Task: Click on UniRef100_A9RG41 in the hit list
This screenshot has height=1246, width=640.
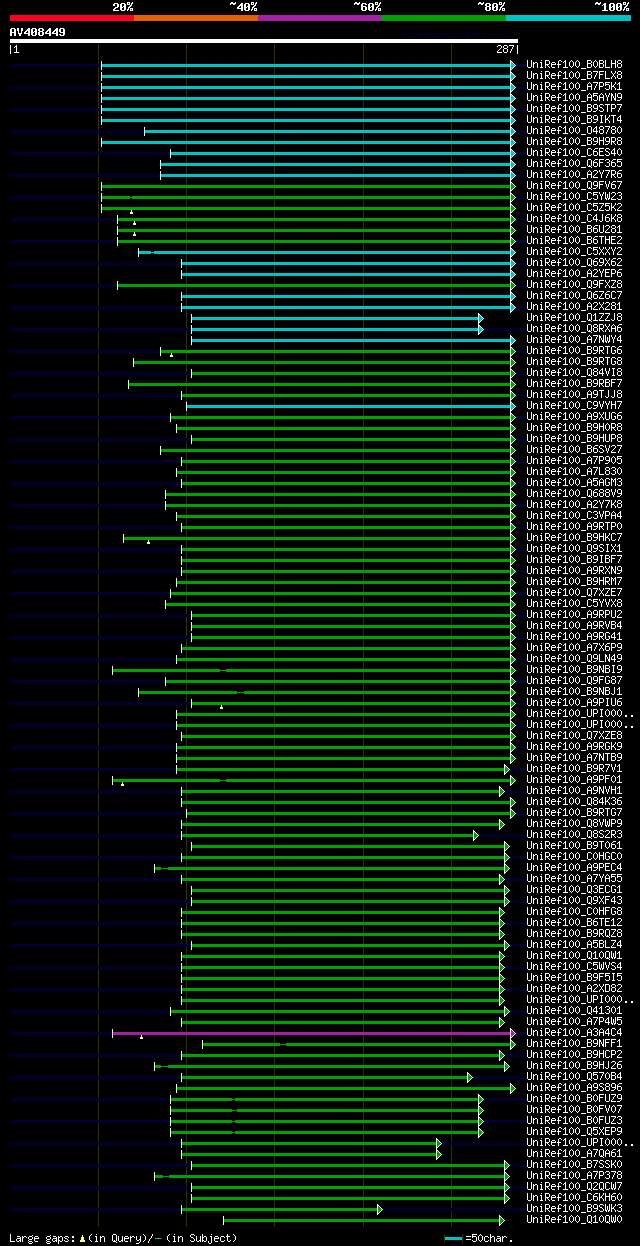Action: [x=574, y=636]
